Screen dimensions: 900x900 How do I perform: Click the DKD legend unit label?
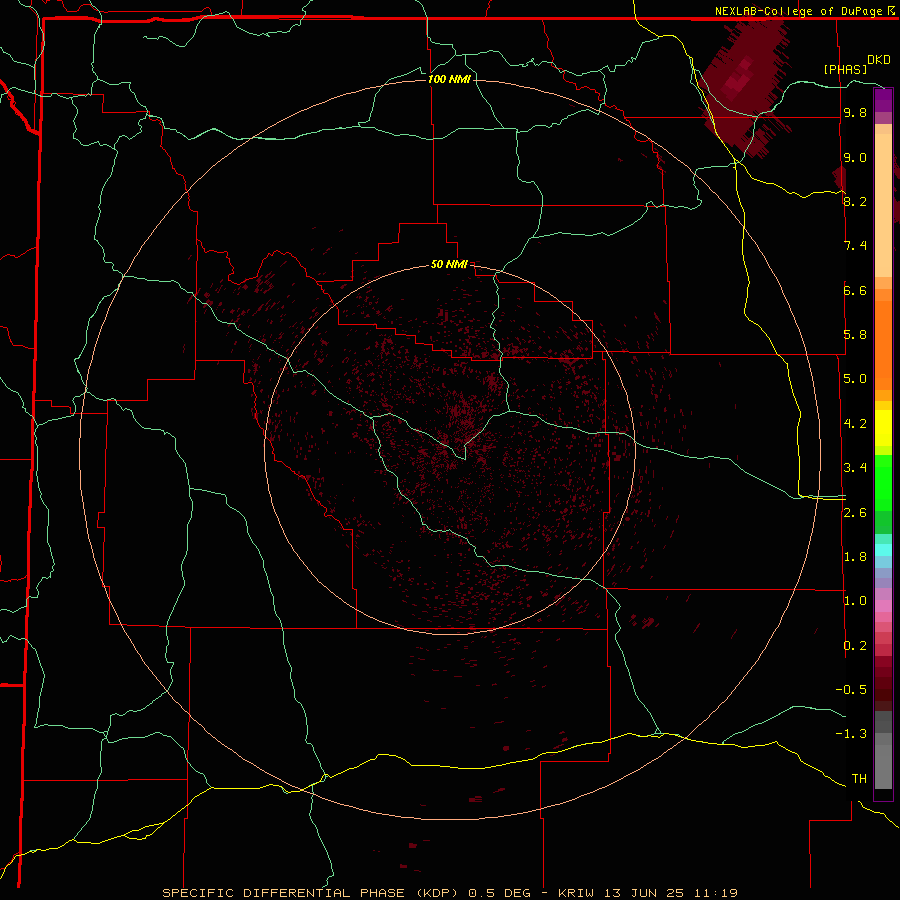pos(879,60)
